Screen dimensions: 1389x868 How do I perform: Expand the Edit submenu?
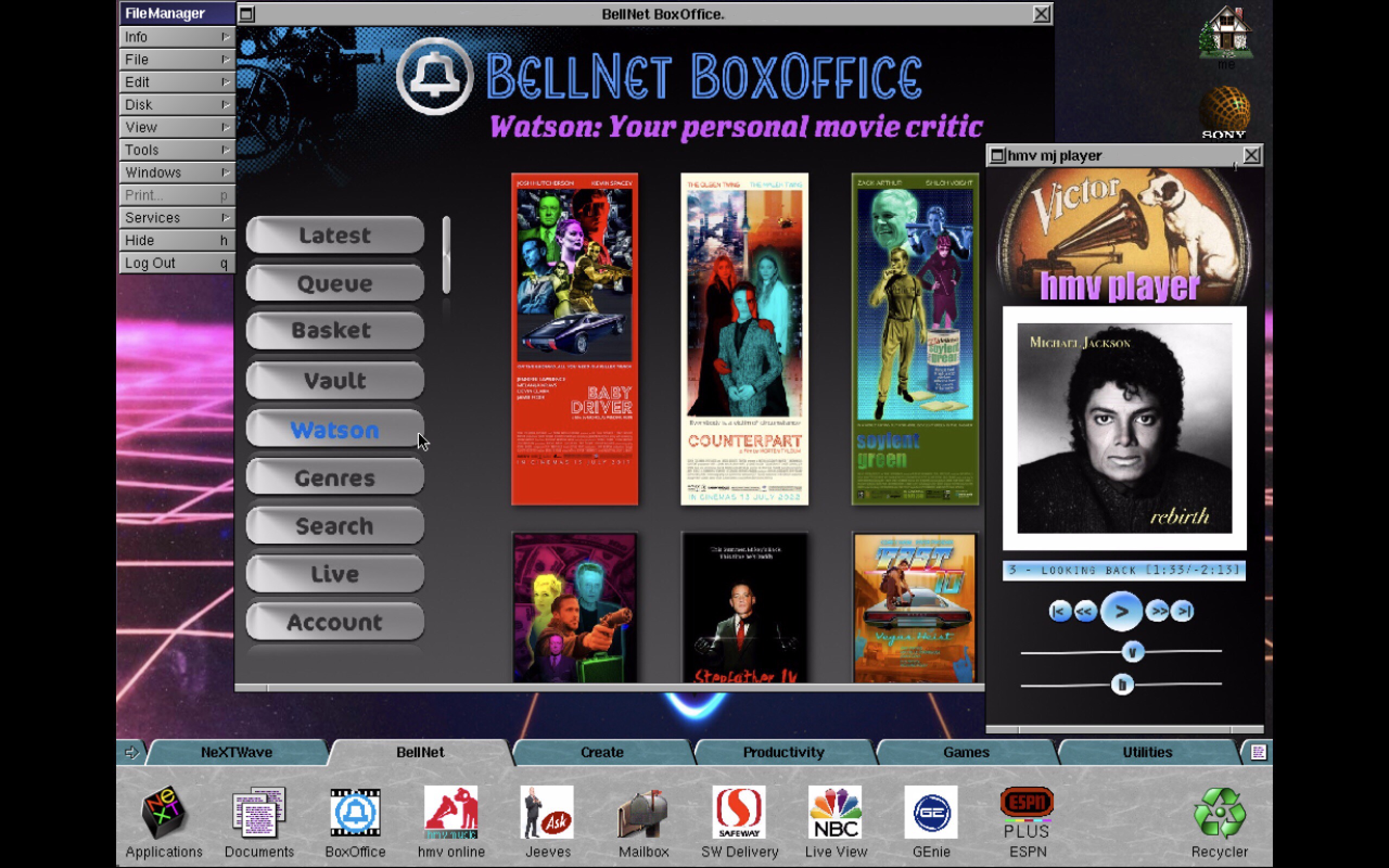pos(177,82)
